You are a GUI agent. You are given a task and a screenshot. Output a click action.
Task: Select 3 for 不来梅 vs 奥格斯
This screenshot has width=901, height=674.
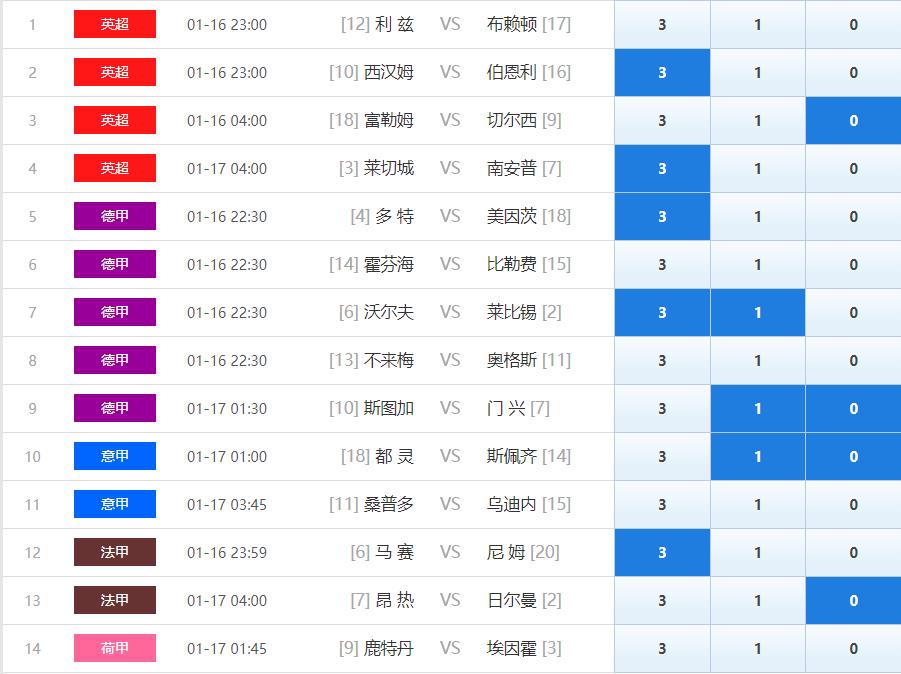(662, 360)
